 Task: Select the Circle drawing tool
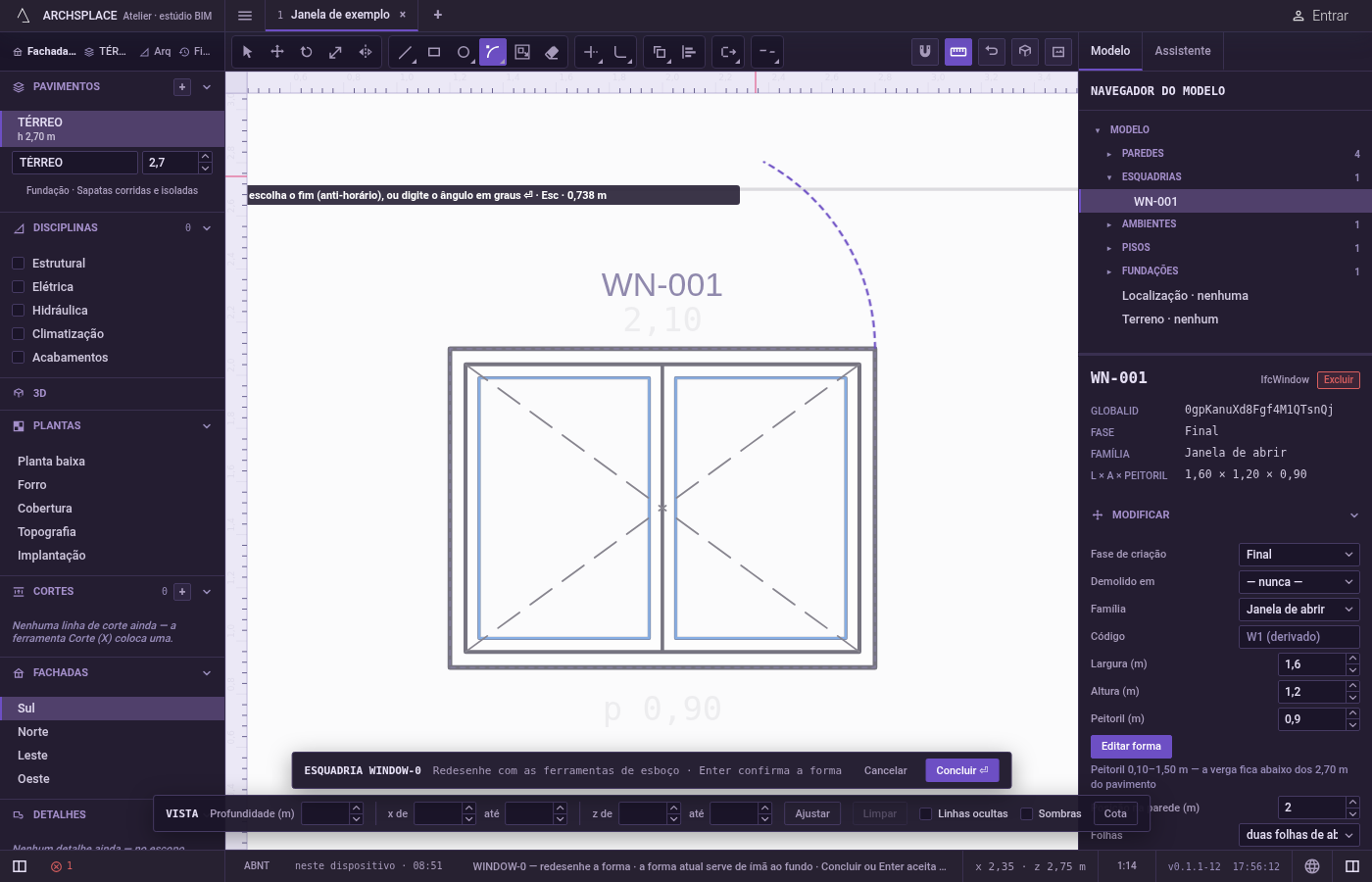click(464, 52)
